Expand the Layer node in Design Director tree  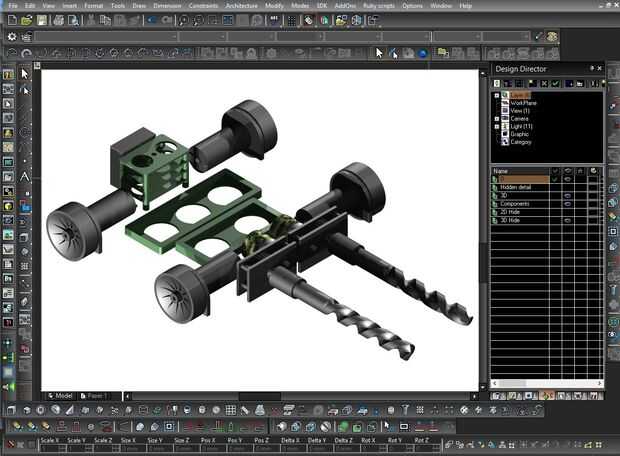(x=497, y=95)
